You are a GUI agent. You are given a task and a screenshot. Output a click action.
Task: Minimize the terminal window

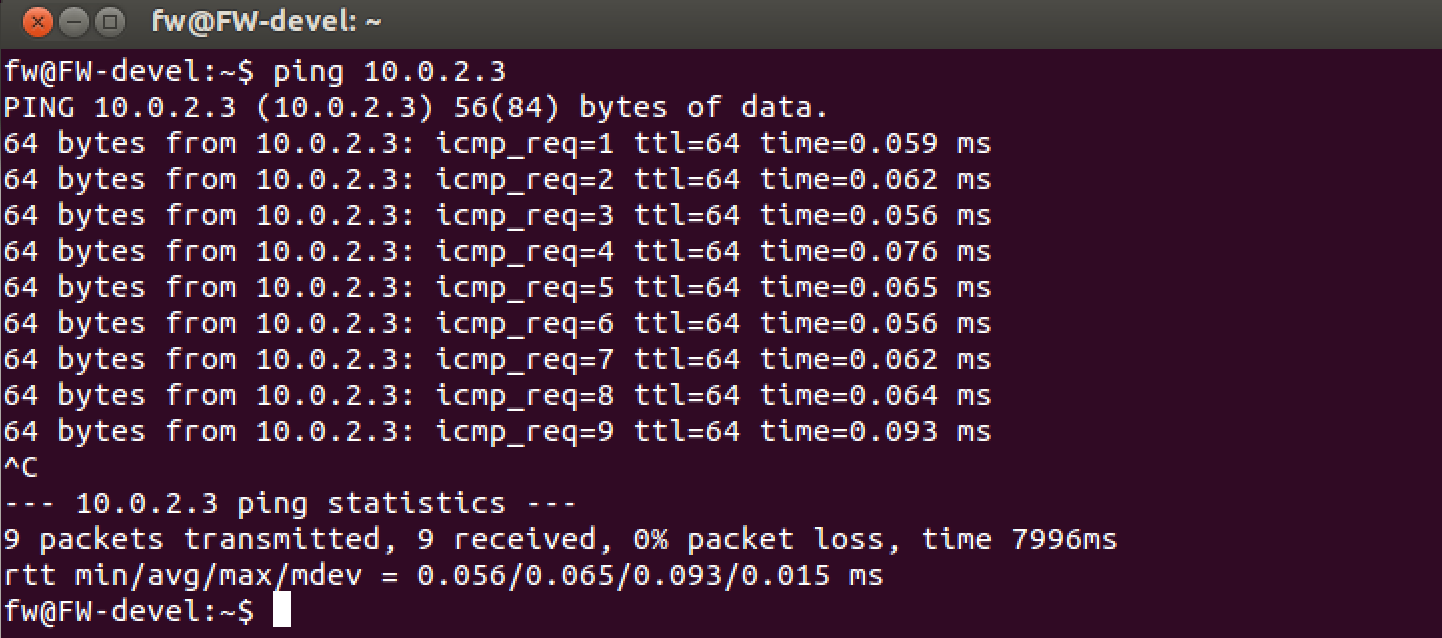75,21
